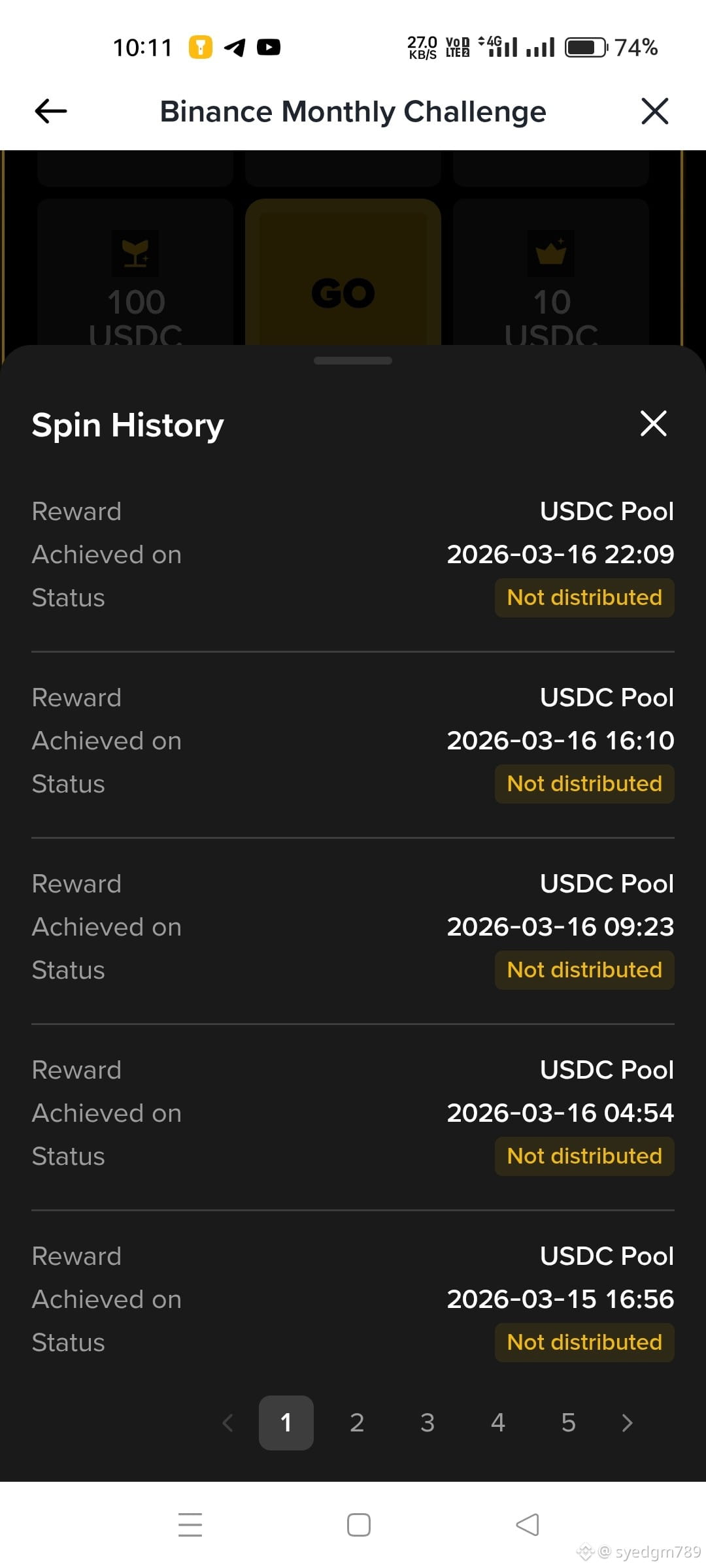Image resolution: width=706 pixels, height=1568 pixels.
Task: Tap Not distributed badge for 2026-03-15 entry
Action: 584,1343
